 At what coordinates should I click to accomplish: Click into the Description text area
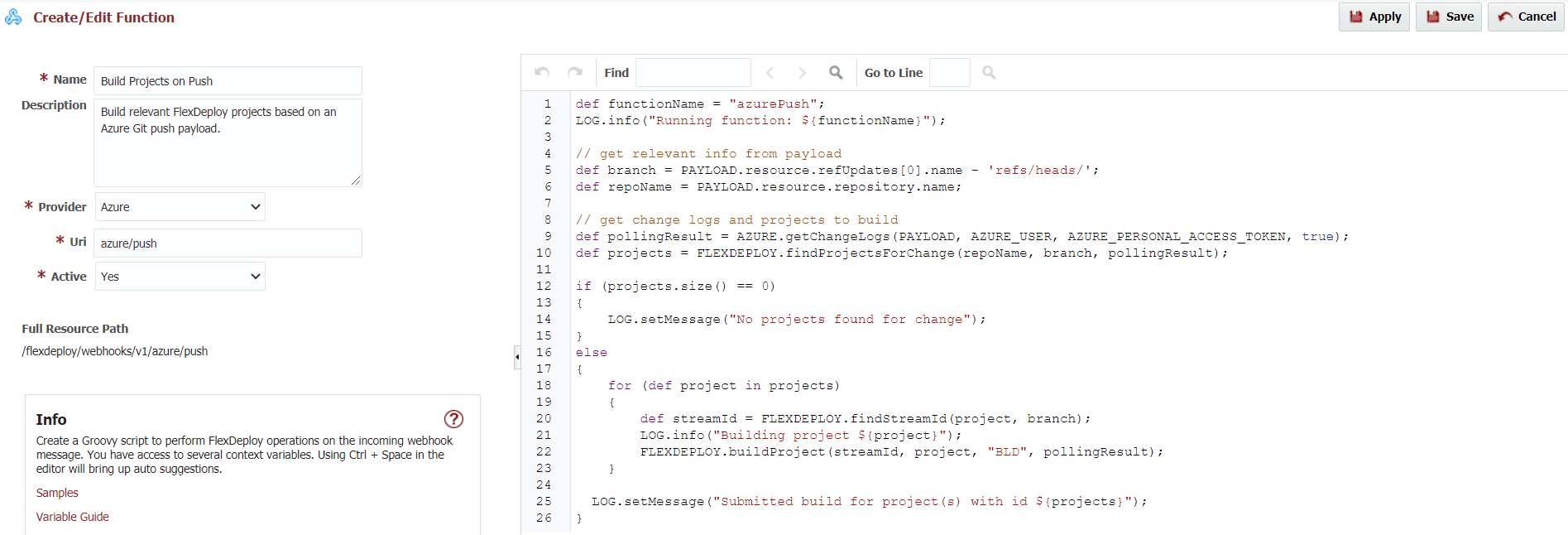228,142
